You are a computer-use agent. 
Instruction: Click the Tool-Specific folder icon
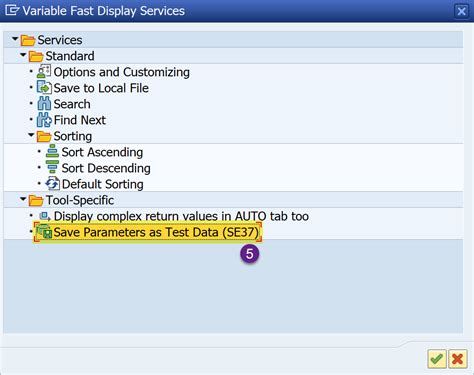click(36, 200)
